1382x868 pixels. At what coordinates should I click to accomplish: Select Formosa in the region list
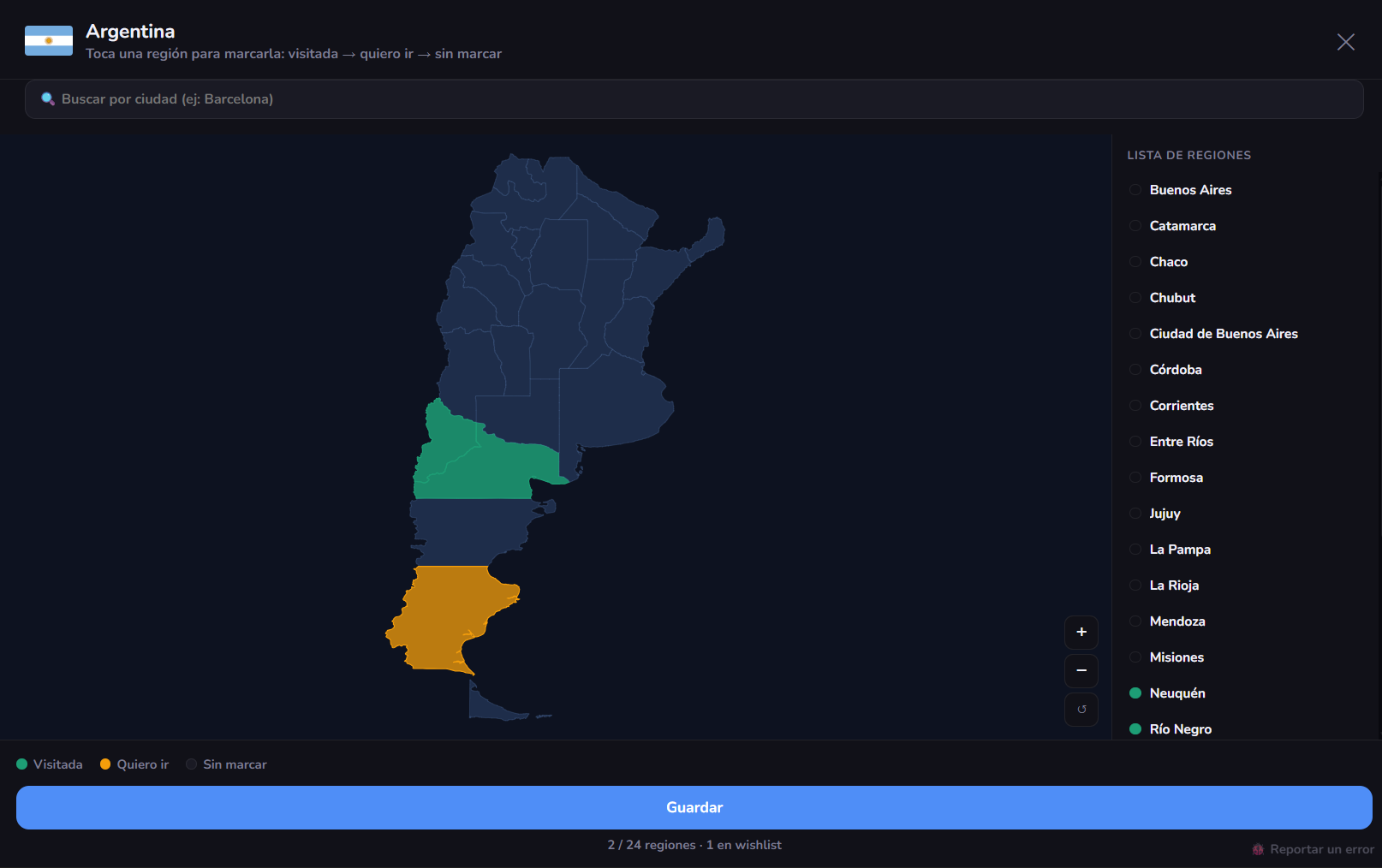[1176, 478]
